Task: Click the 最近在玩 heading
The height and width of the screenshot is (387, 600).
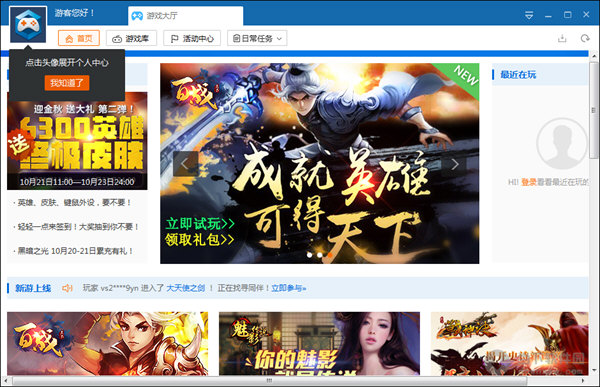Action: pos(518,75)
